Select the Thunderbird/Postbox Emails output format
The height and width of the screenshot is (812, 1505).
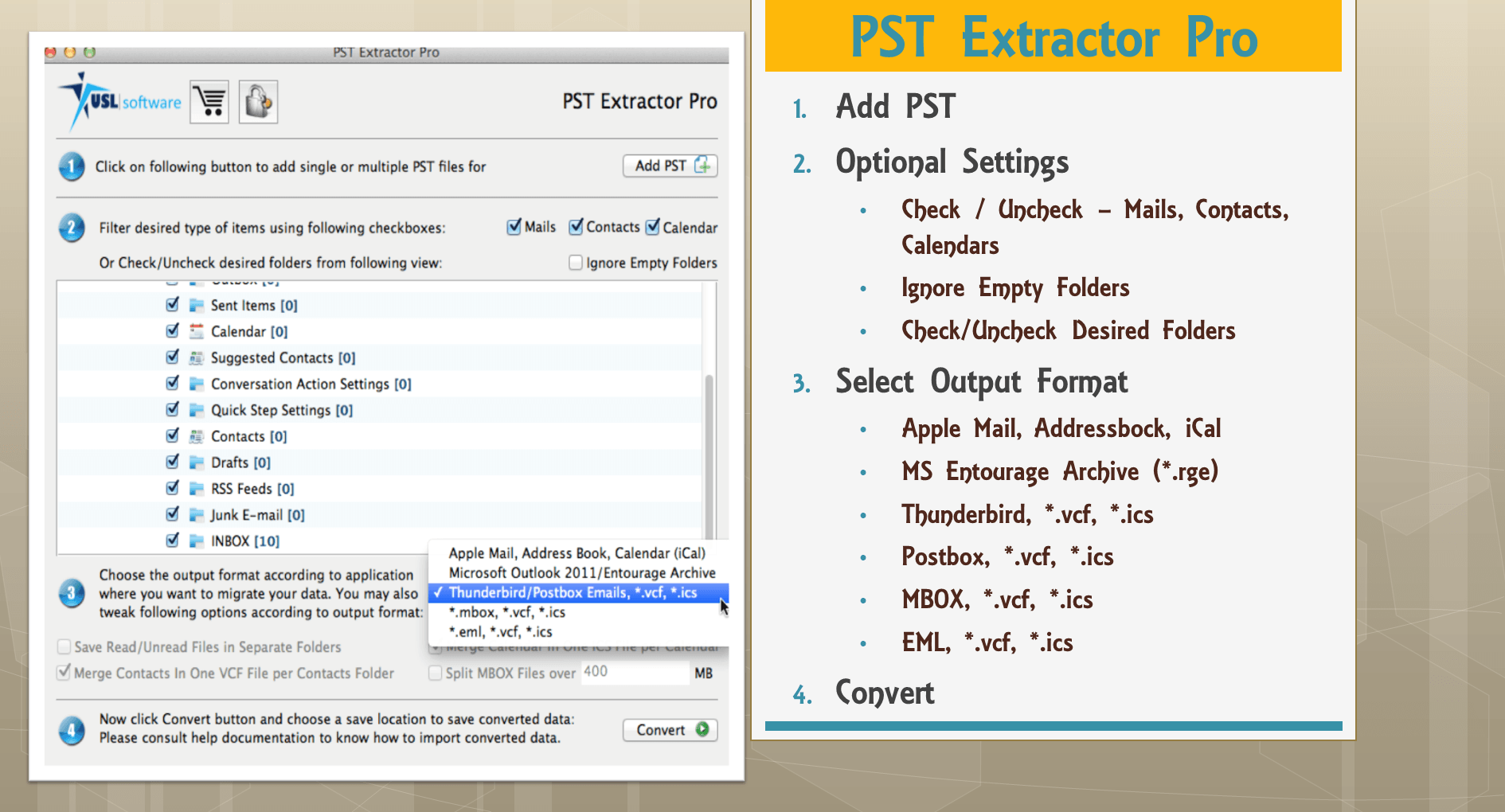click(572, 592)
